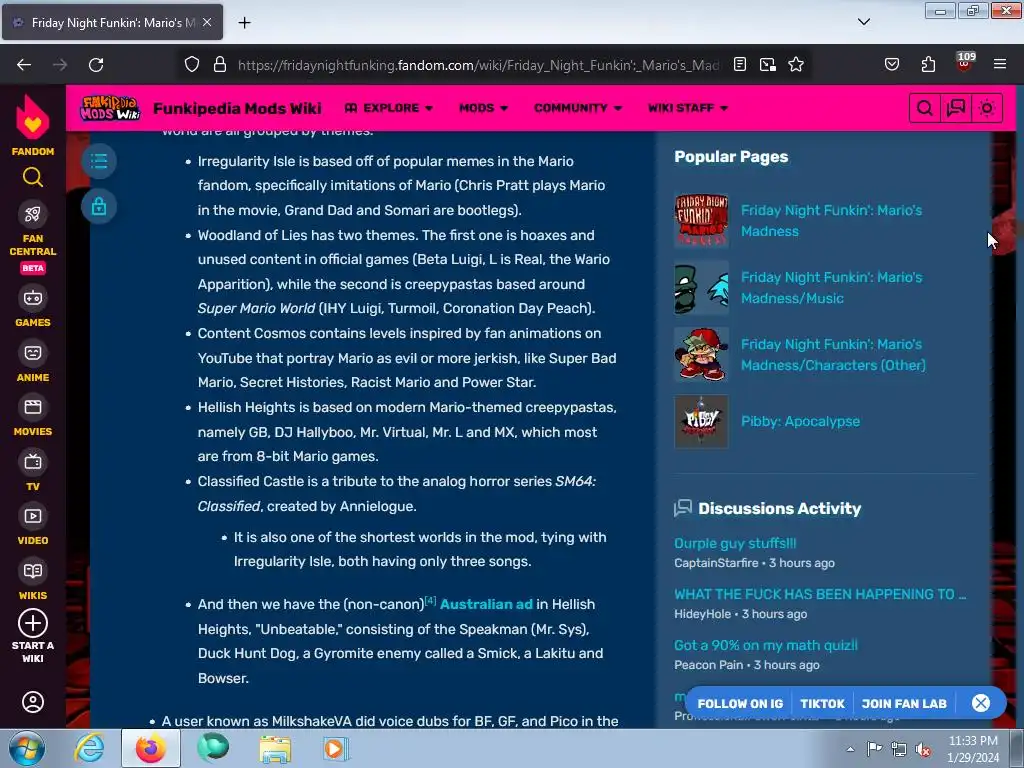Open HideyHole's all-caps discussion post
The image size is (1024, 768).
820,594
